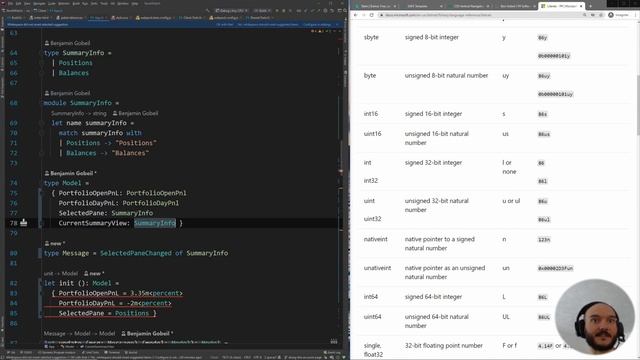Image resolution: width=640 pixels, height=360 pixels.
Task: Click the context action icon on line 78
Action: click(24, 222)
